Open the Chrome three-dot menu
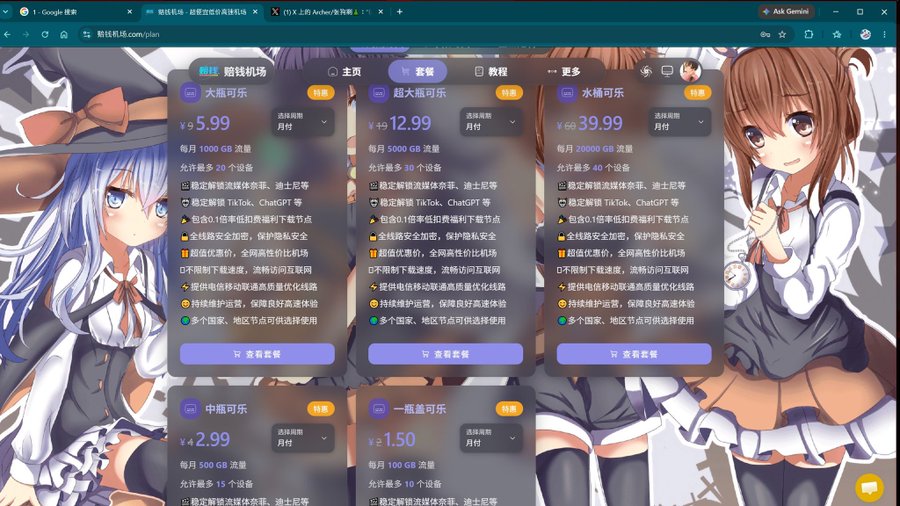The image size is (900, 506). [885, 34]
